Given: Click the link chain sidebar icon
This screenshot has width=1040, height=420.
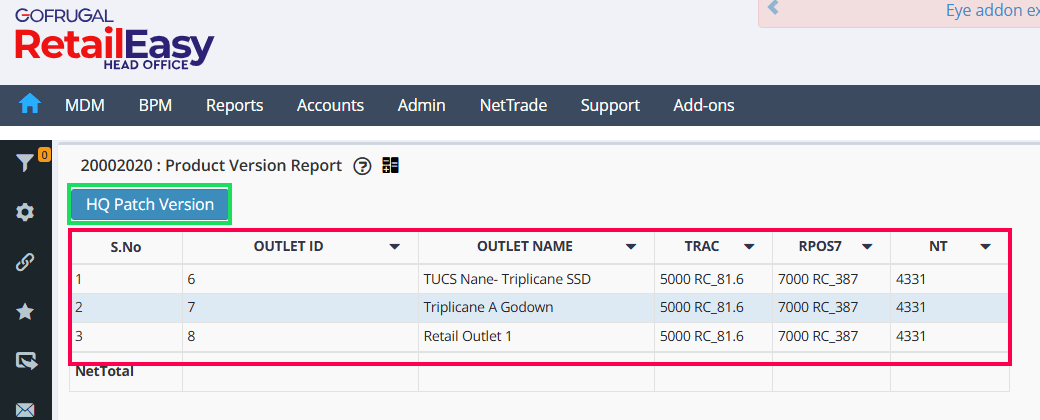Looking at the screenshot, I should 25,262.
